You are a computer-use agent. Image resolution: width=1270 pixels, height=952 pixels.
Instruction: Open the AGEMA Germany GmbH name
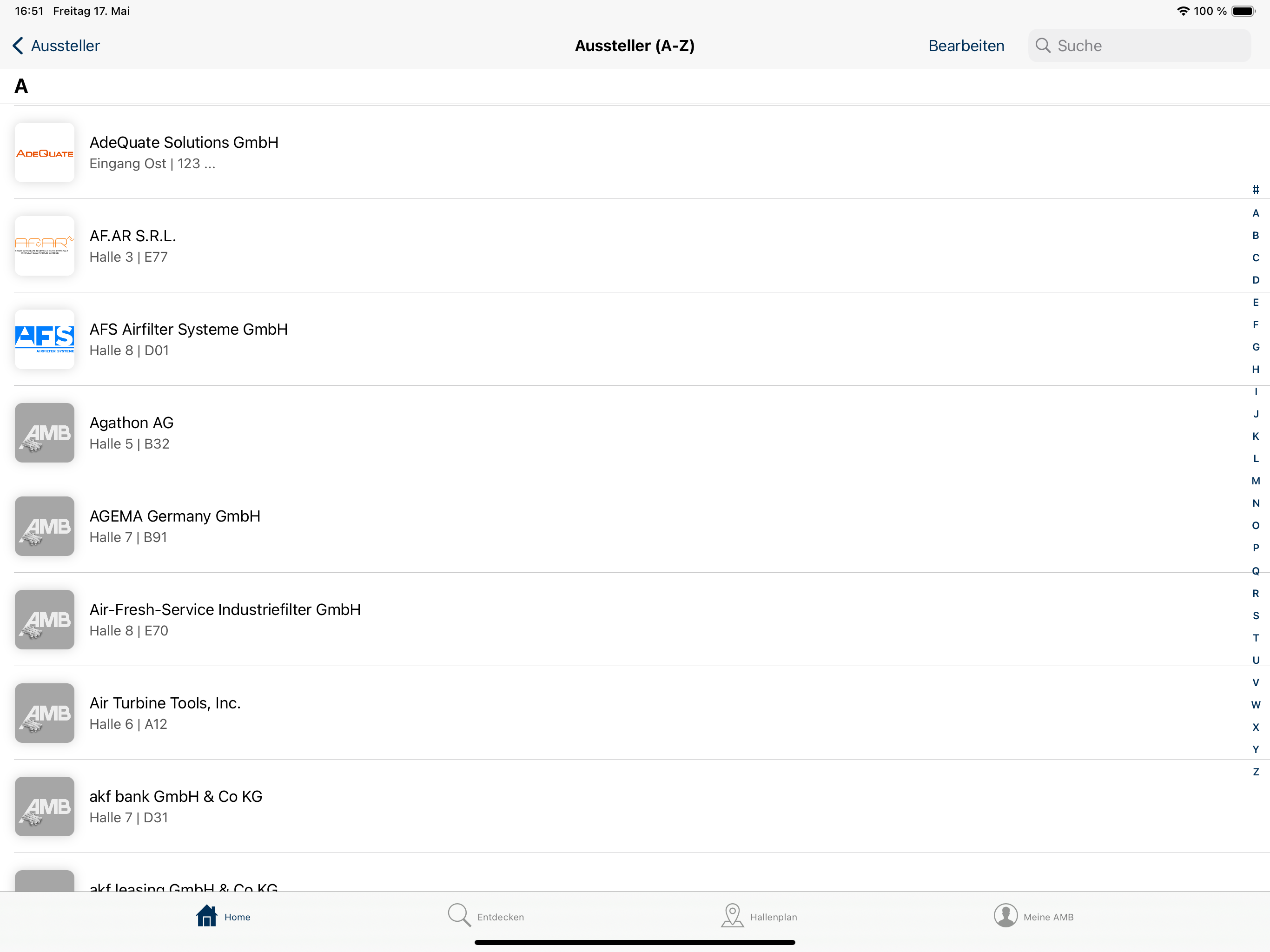175,516
